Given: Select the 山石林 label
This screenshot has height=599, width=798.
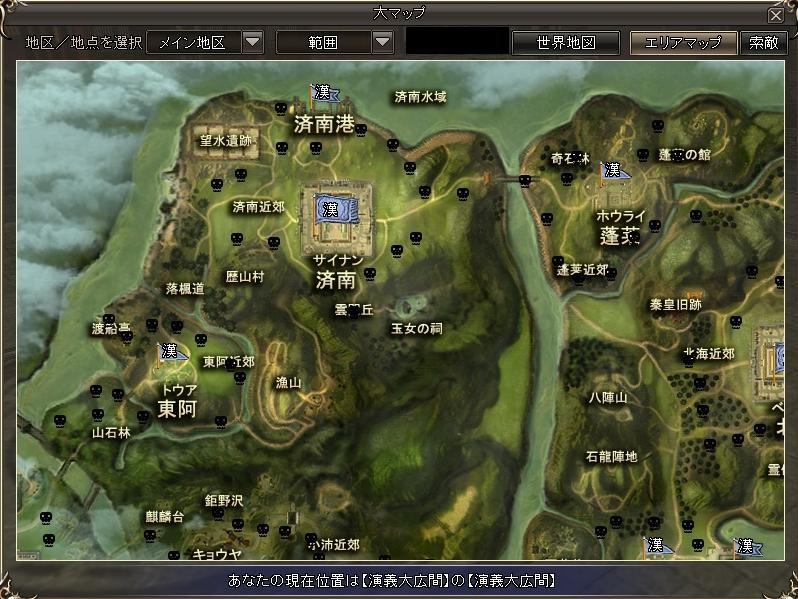Looking at the screenshot, I should tap(111, 433).
